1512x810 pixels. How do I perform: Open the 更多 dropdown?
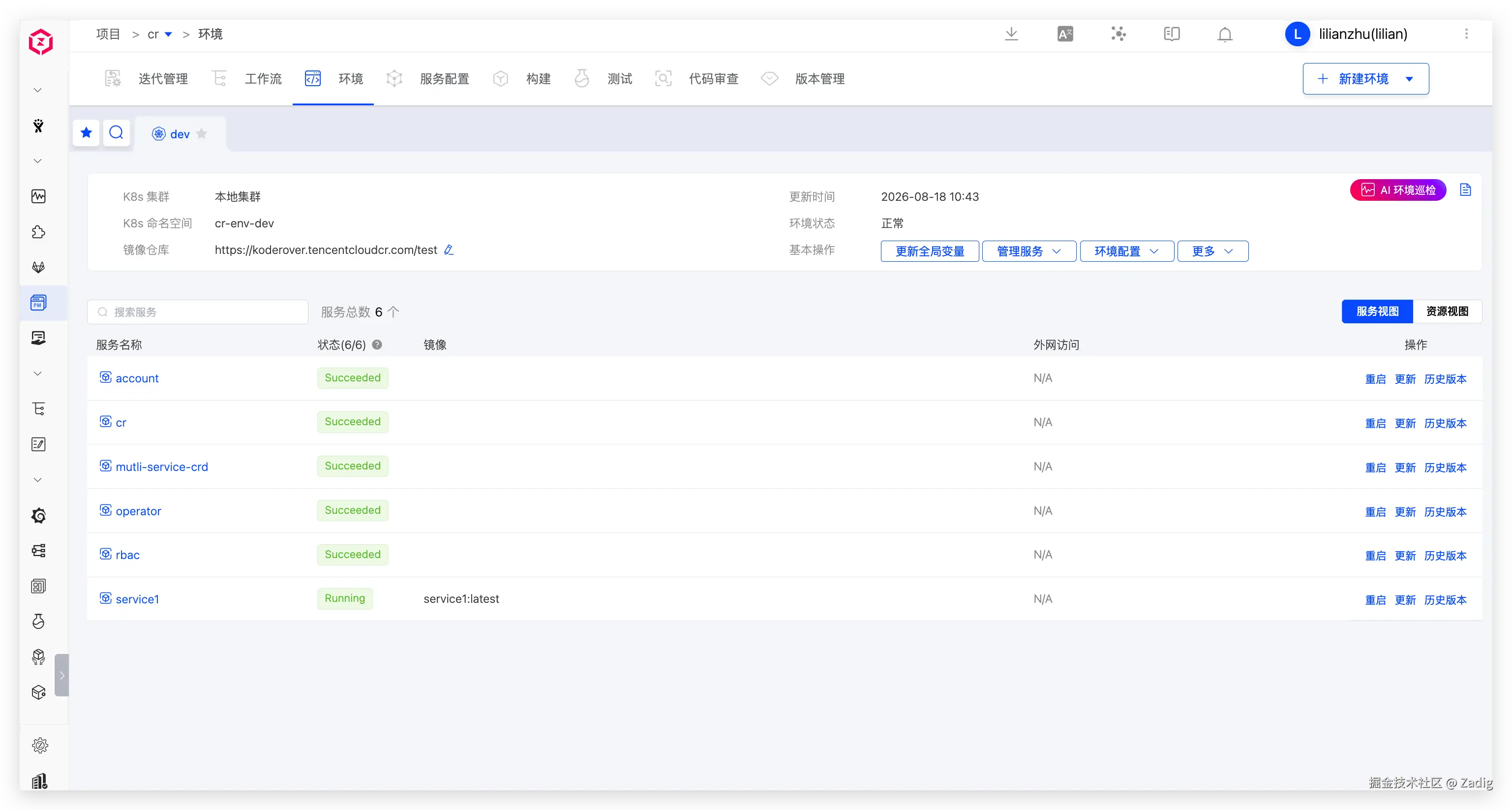1212,251
